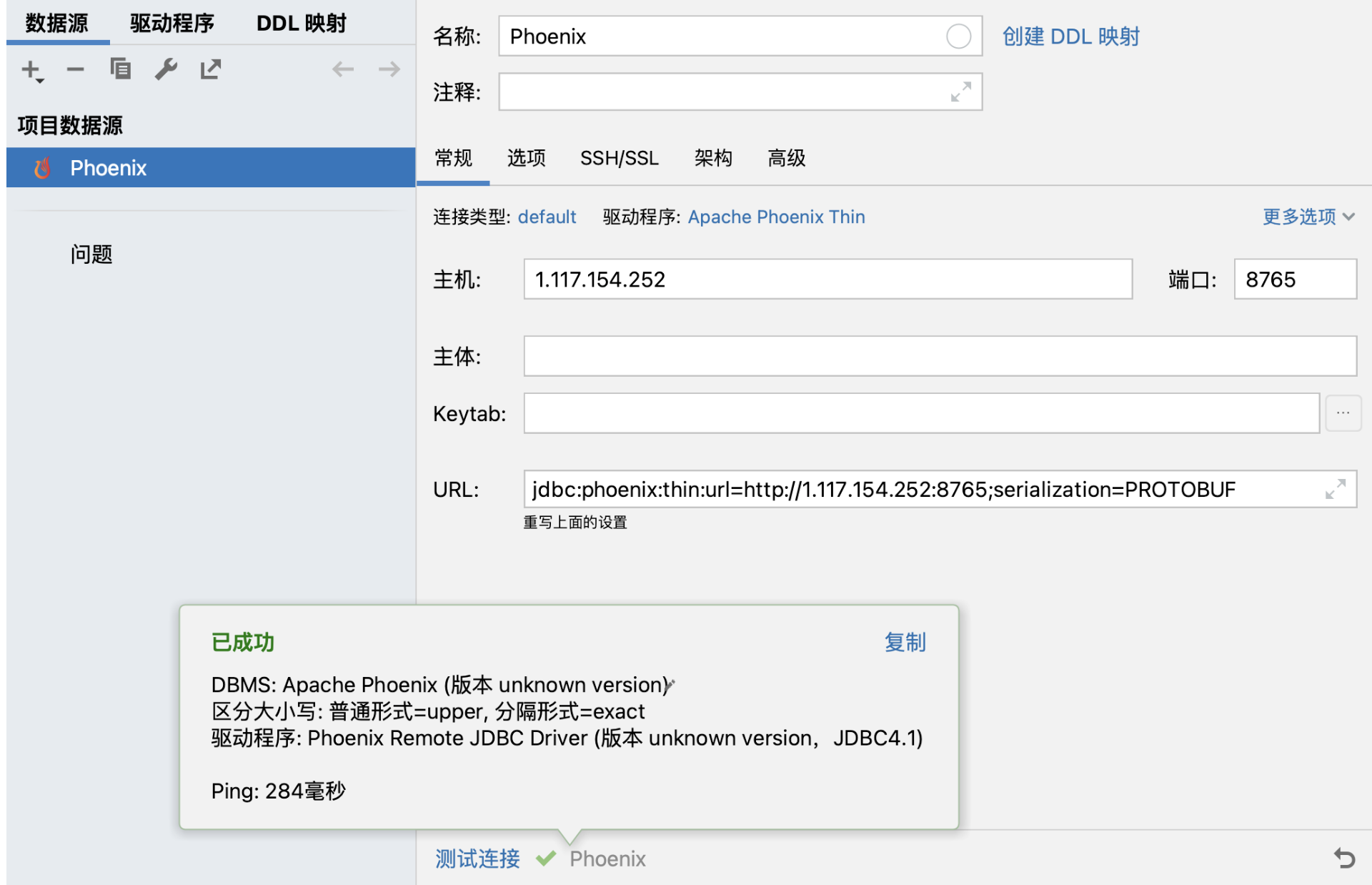Make data source global with export icon

211,69
